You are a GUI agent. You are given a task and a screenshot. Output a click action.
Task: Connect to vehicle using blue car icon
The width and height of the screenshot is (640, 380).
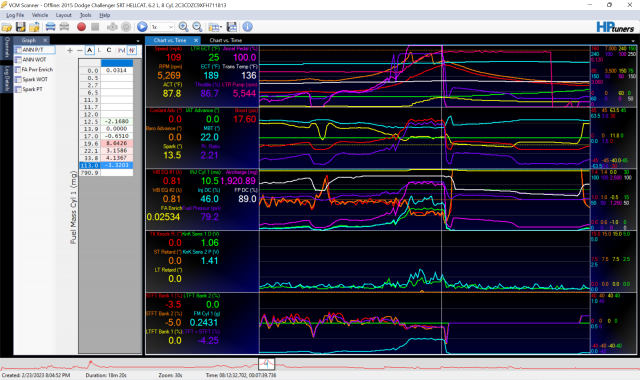click(50, 27)
